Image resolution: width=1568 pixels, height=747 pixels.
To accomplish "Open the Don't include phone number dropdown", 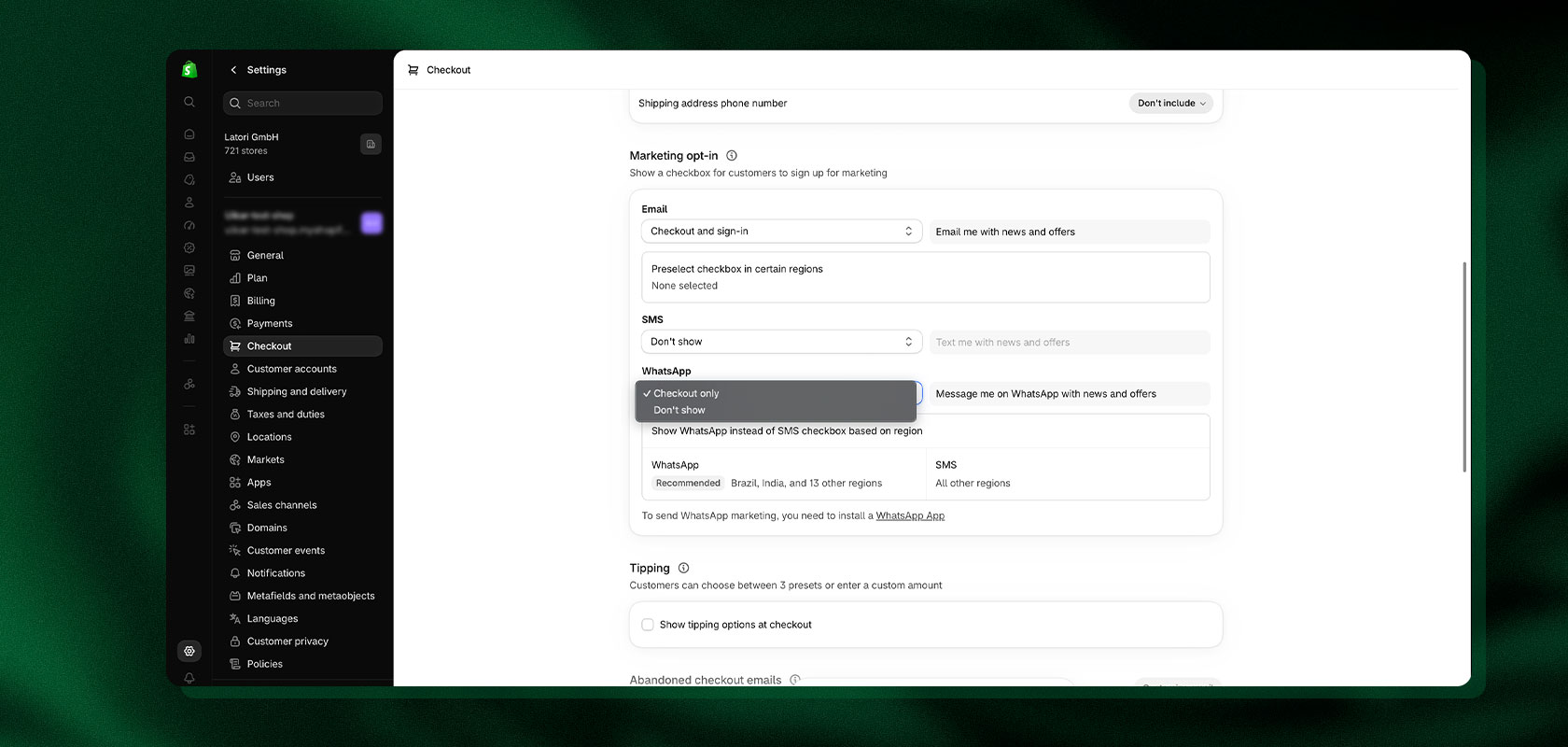I will pos(1171,104).
